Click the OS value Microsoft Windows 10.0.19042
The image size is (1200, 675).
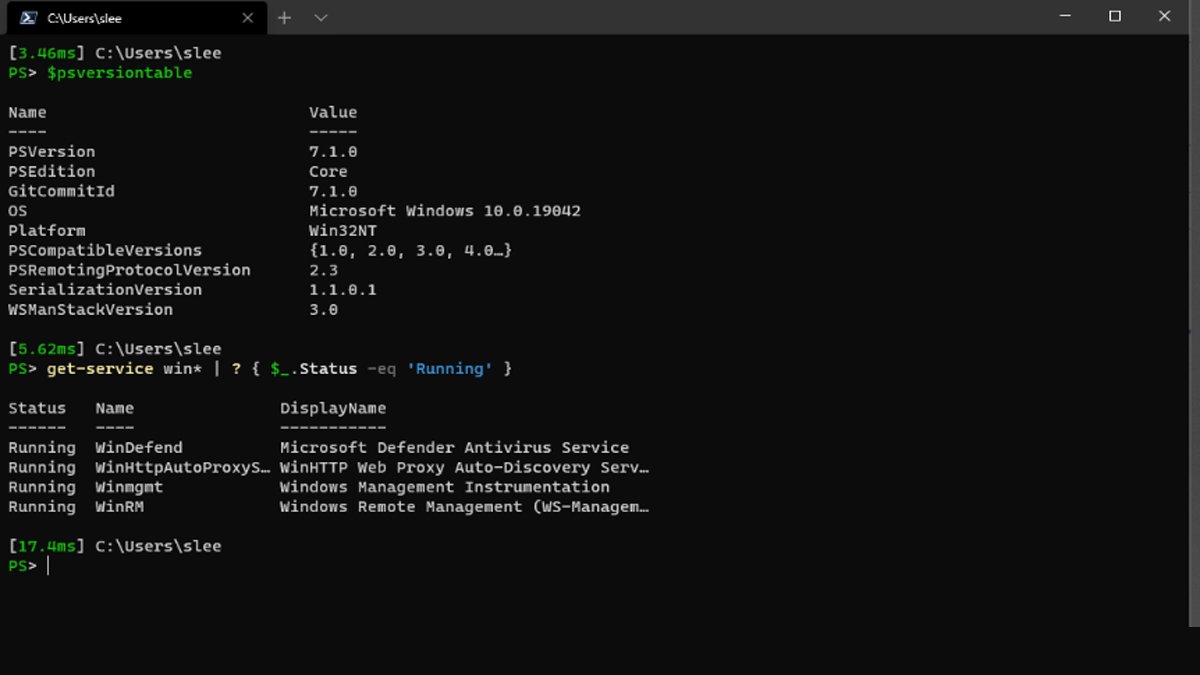446,210
